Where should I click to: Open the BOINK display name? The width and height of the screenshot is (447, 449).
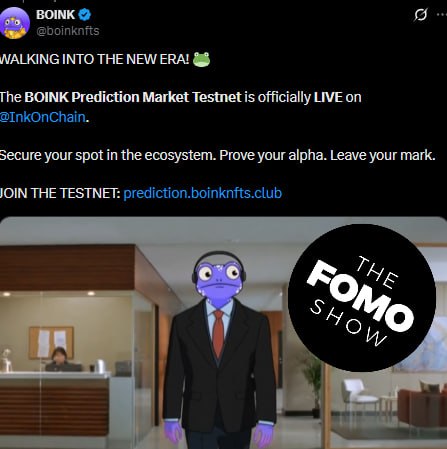(56, 15)
